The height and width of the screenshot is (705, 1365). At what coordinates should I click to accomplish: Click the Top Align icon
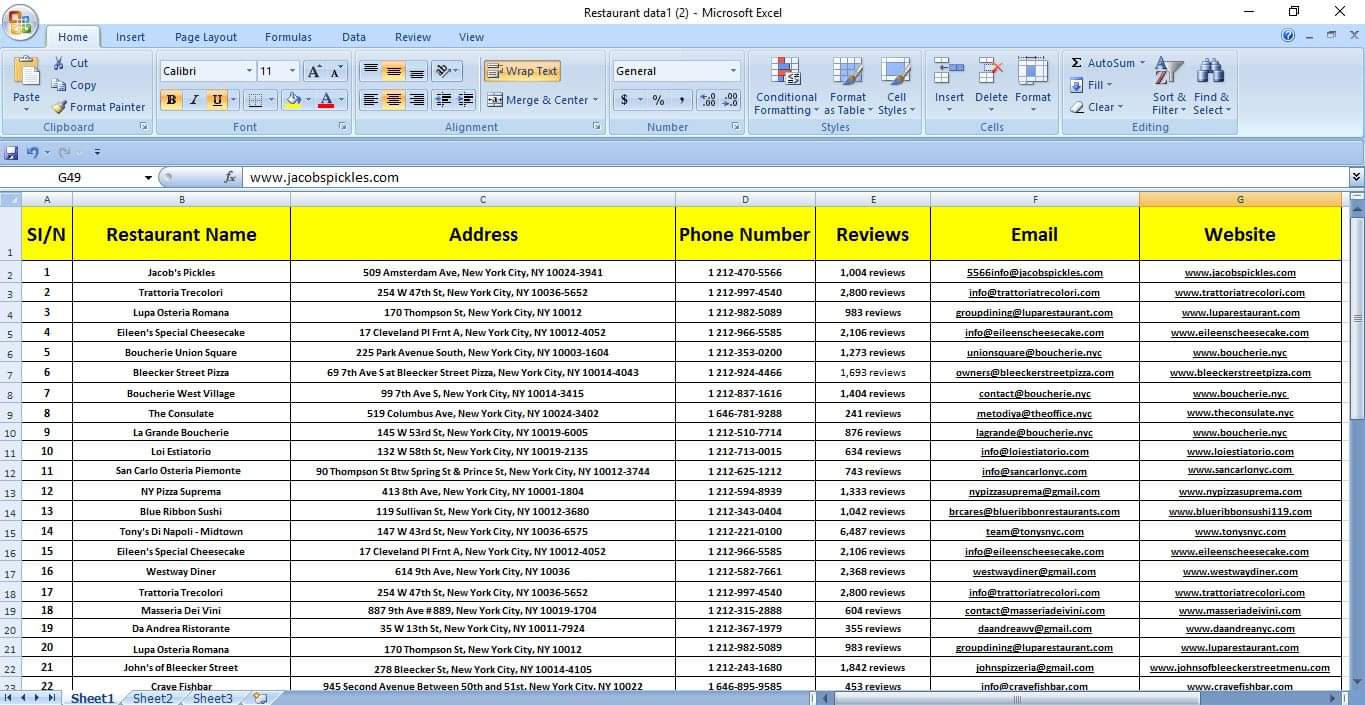(x=370, y=71)
